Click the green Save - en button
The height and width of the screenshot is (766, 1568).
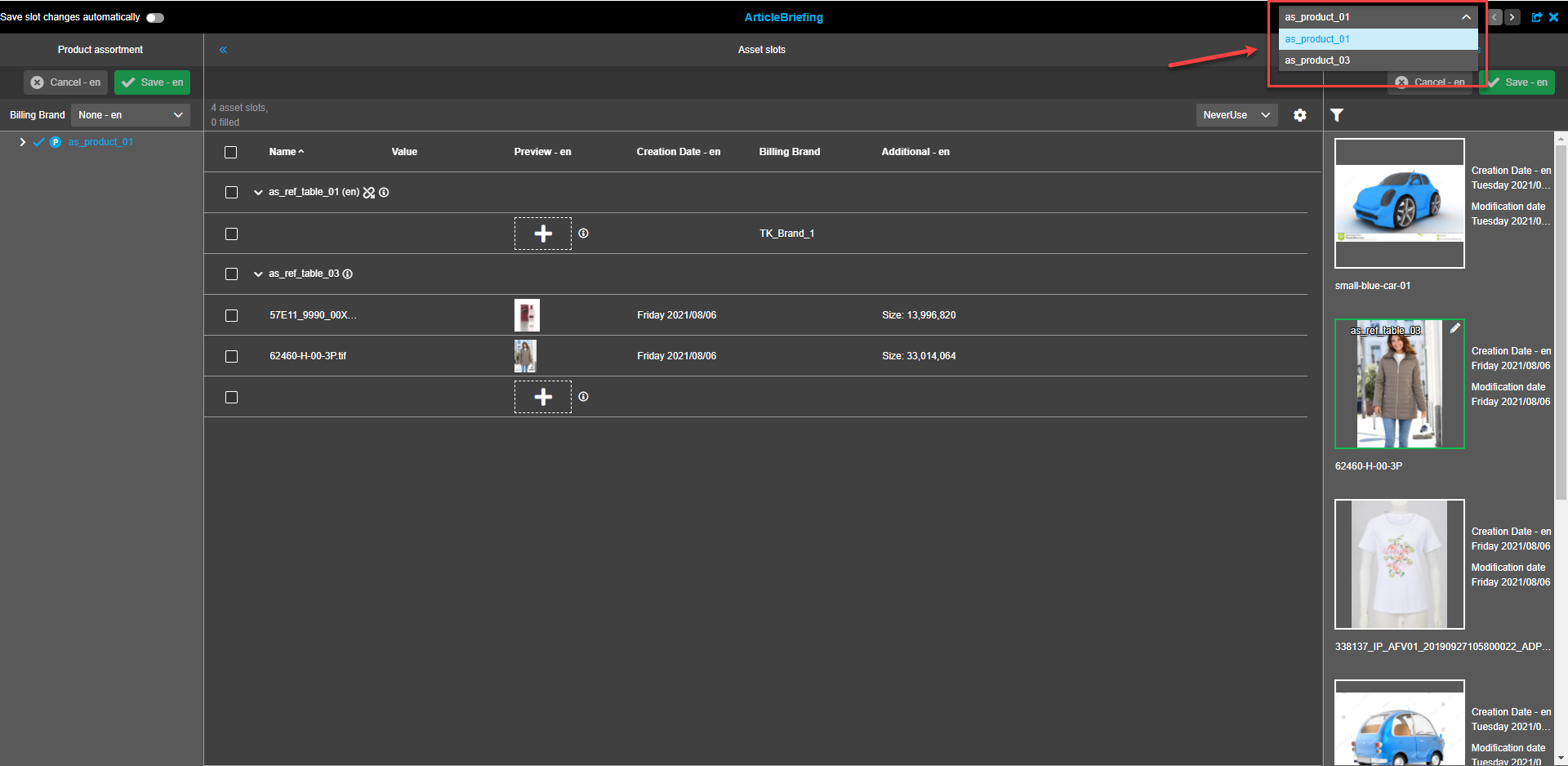(x=1516, y=82)
